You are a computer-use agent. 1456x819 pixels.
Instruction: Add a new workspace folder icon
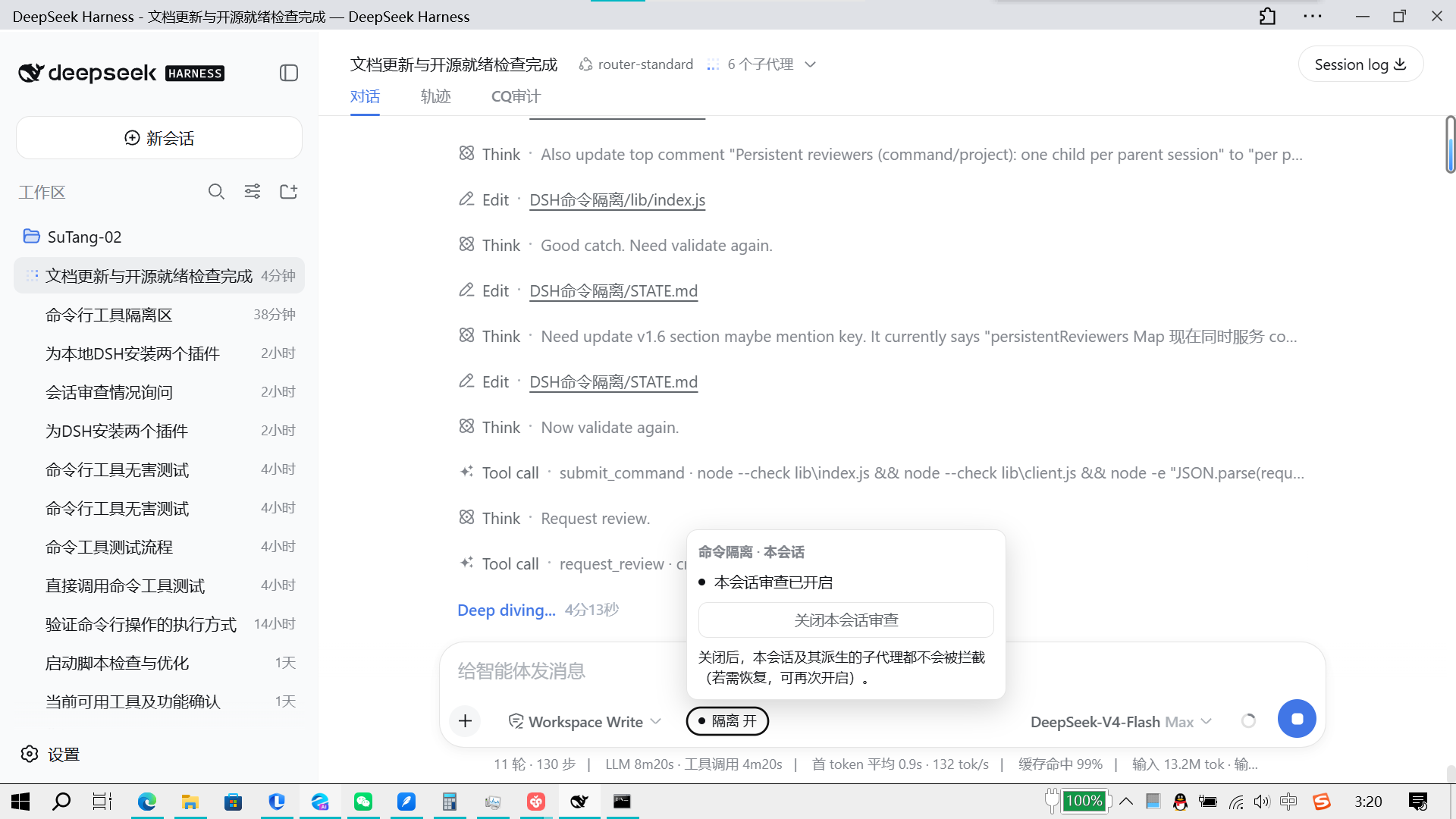[289, 192]
